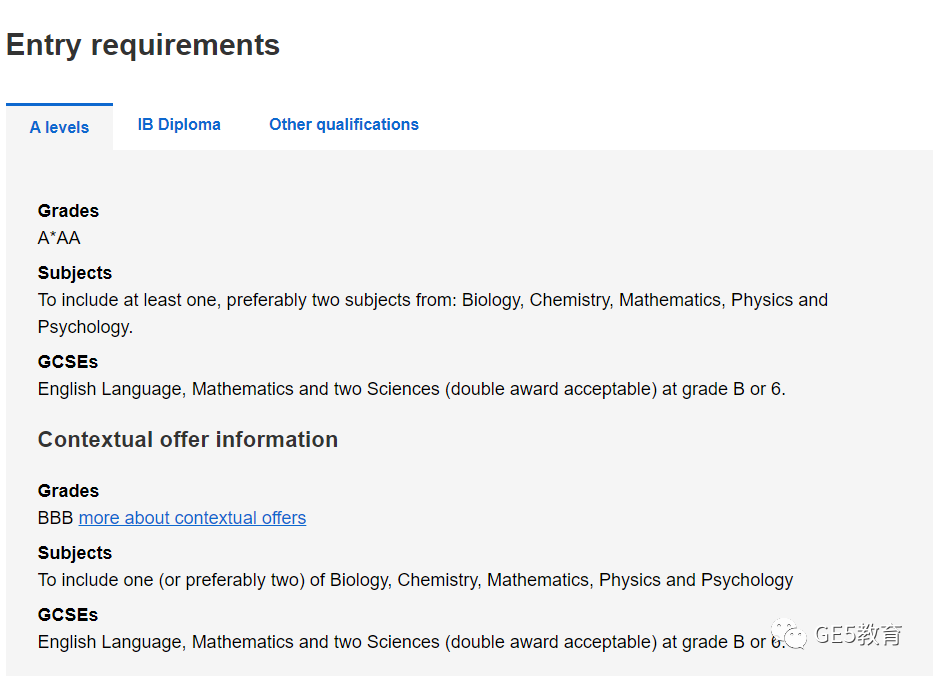Click the Subjects label under Contextual offer

coord(75,553)
